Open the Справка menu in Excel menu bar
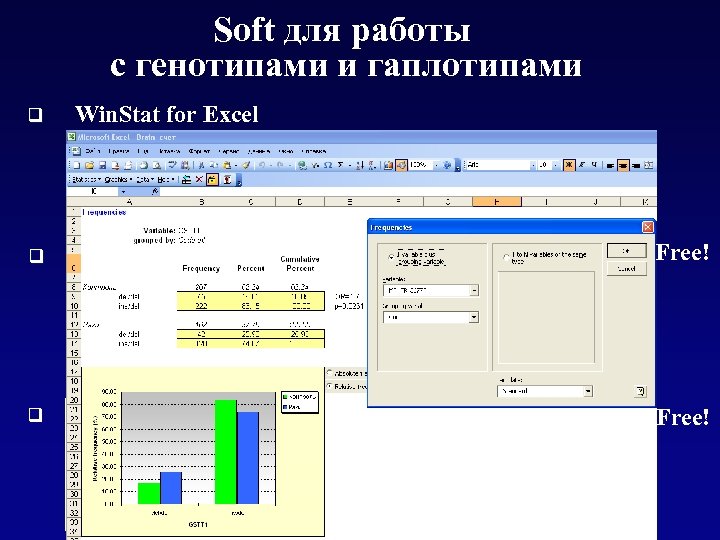 coord(314,151)
